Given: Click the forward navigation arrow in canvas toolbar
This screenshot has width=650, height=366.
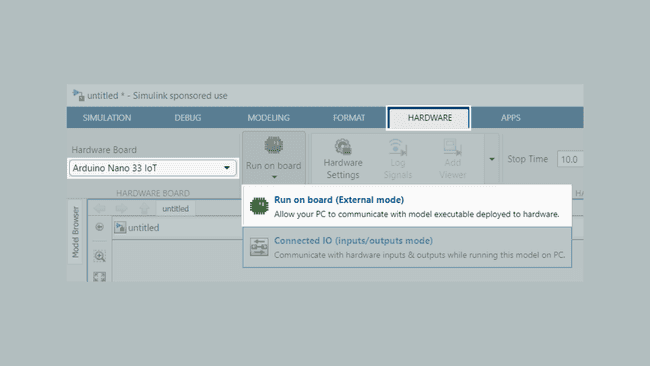Looking at the screenshot, I should point(121,208).
